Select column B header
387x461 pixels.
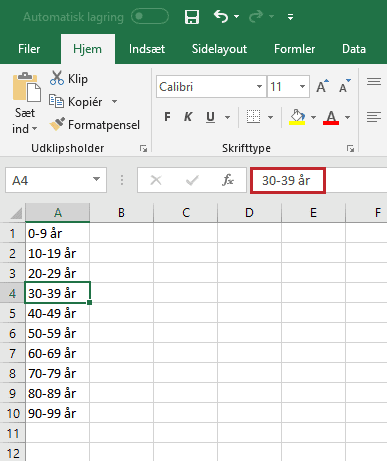[121, 213]
